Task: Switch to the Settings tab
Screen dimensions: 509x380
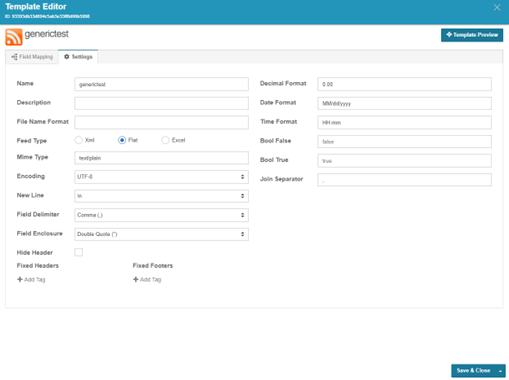Action: (78, 57)
